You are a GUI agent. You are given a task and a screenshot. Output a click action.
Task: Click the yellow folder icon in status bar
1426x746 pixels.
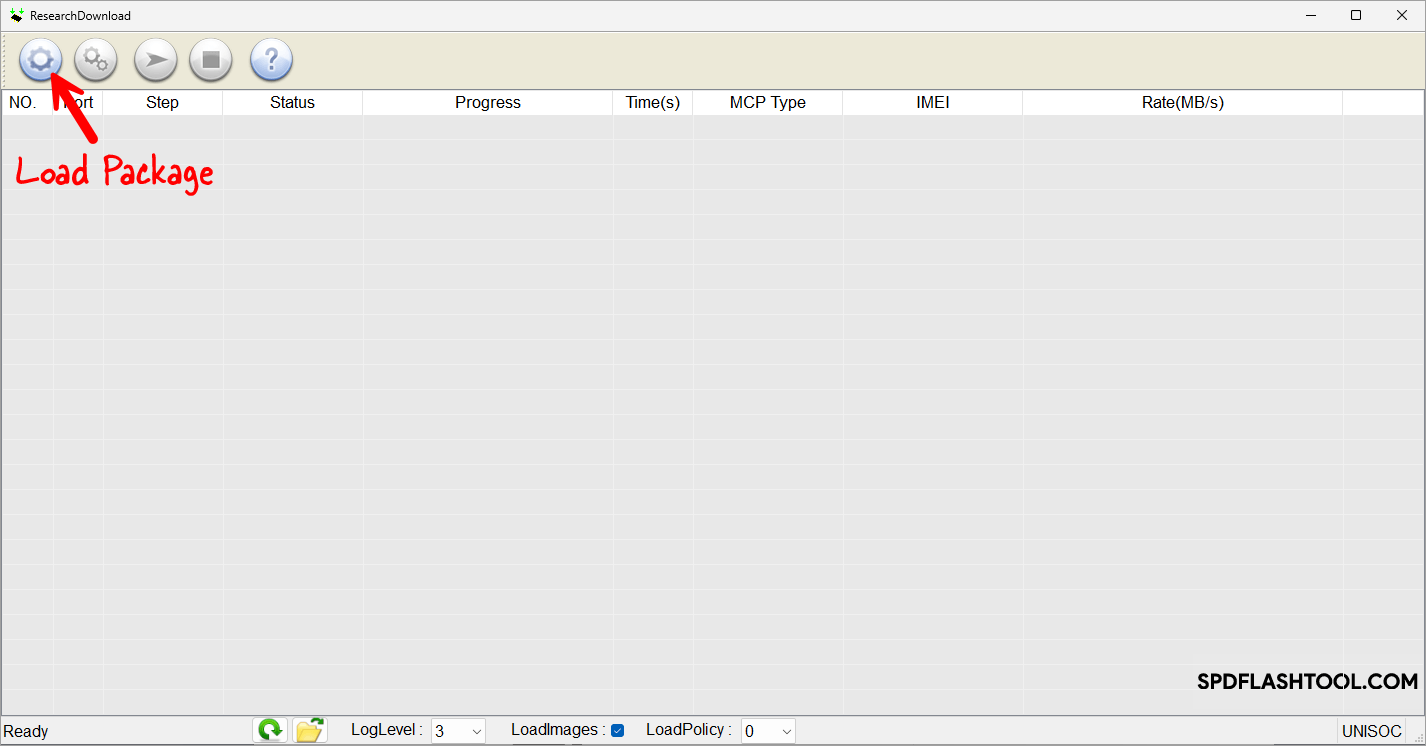[x=310, y=731]
